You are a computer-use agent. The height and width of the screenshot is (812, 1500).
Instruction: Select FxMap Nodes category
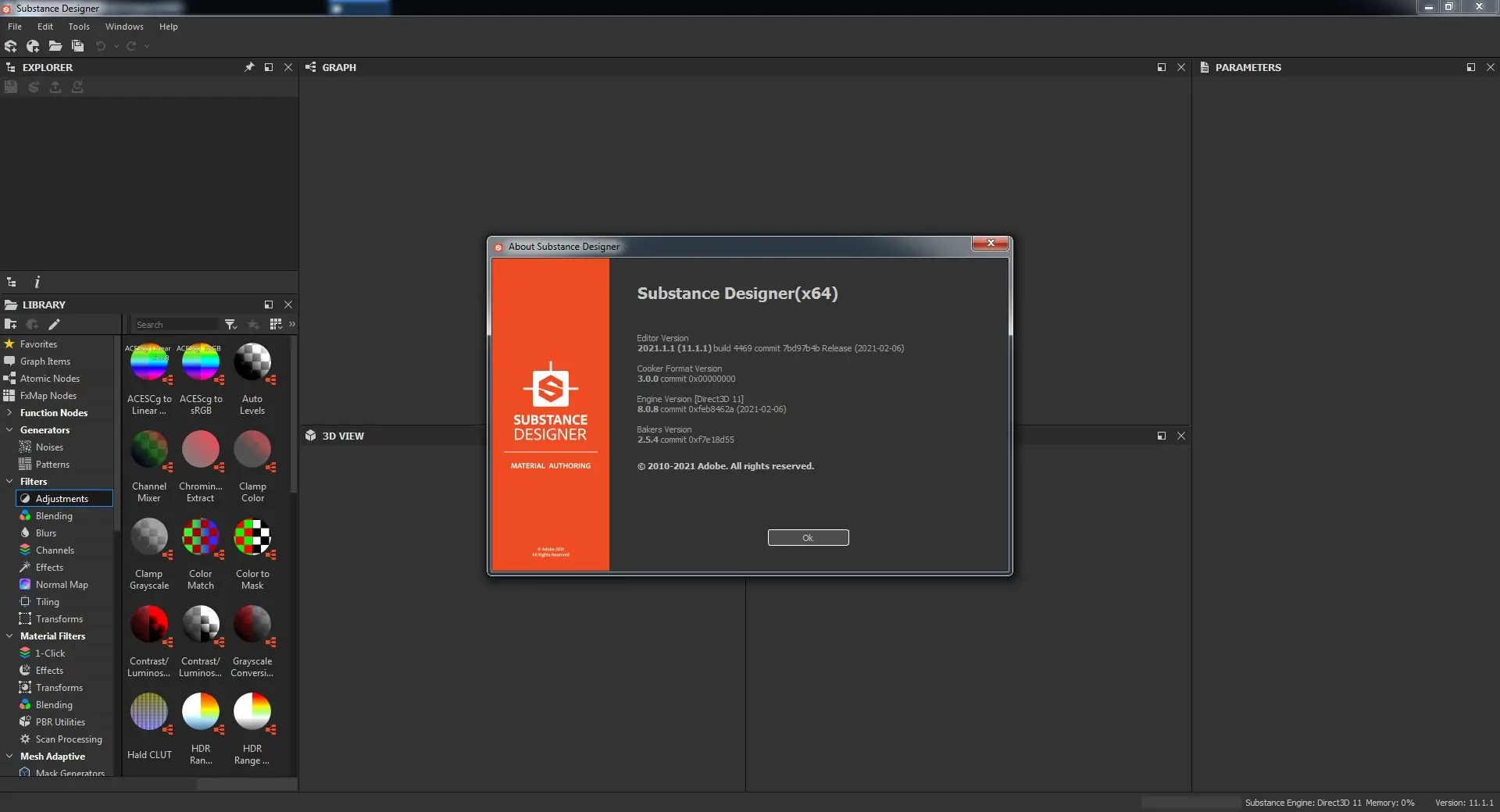tap(48, 396)
